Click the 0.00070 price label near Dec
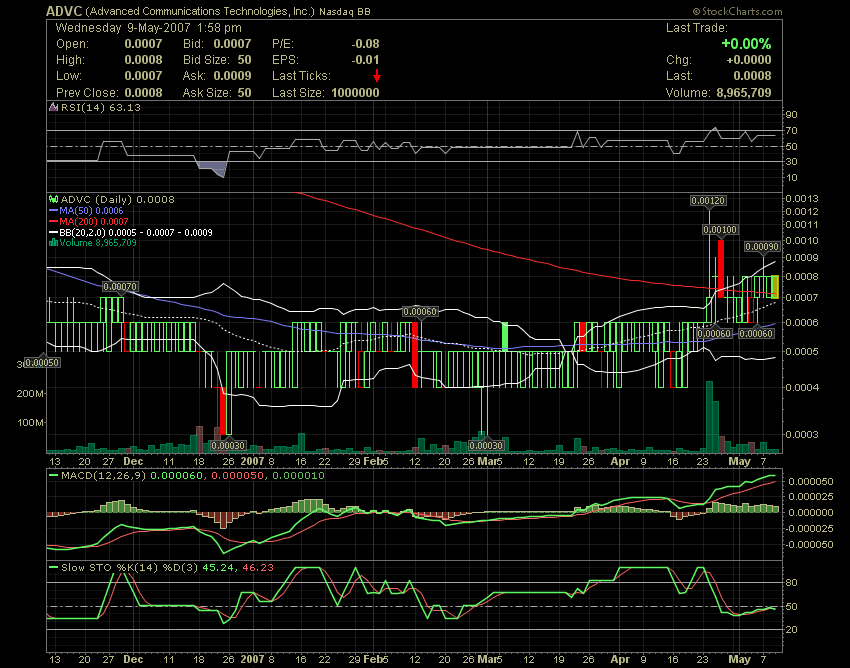The width and height of the screenshot is (850, 668). (120, 286)
